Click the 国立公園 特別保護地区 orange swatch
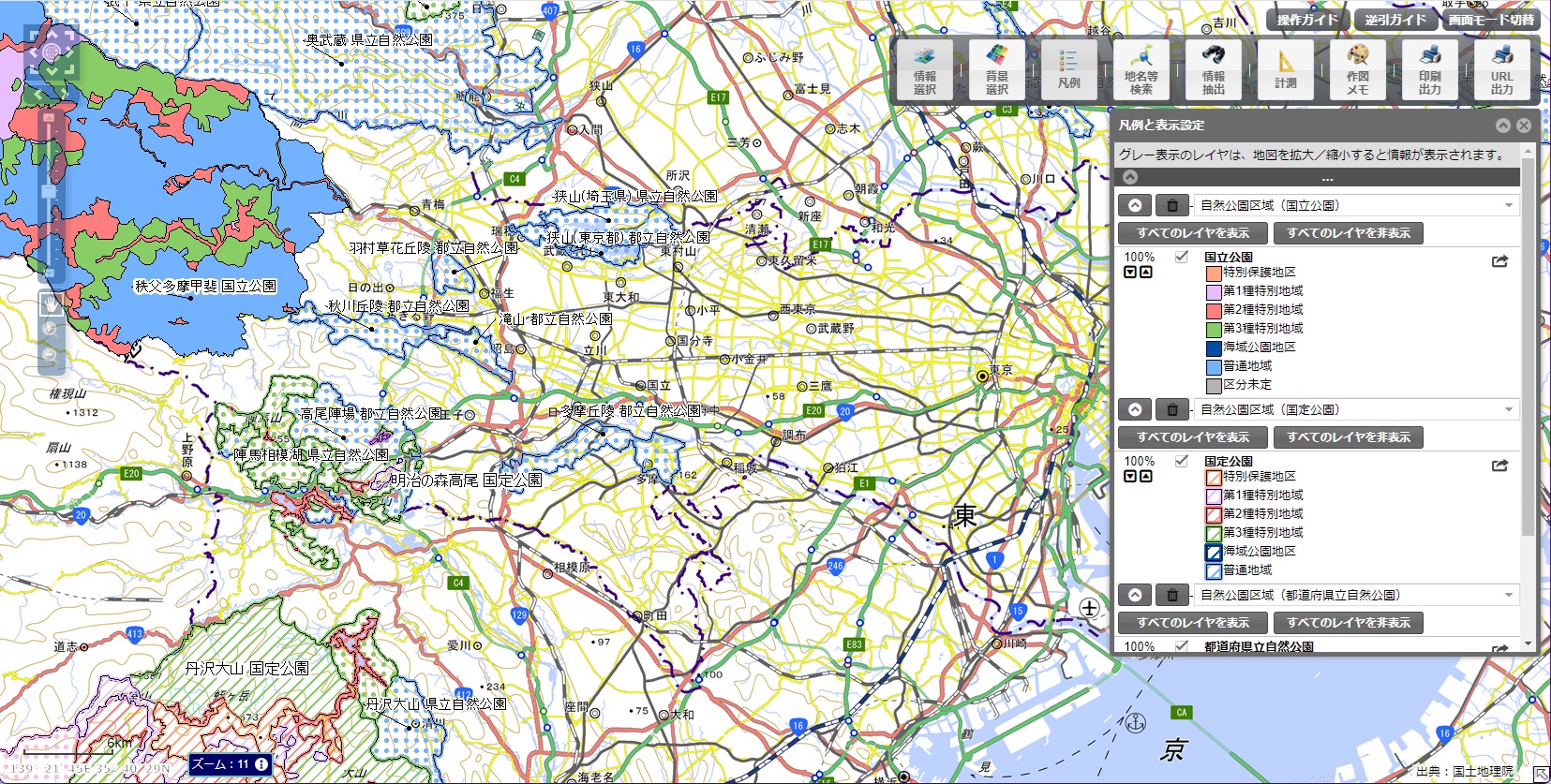This screenshot has width=1551, height=784. (1214, 274)
